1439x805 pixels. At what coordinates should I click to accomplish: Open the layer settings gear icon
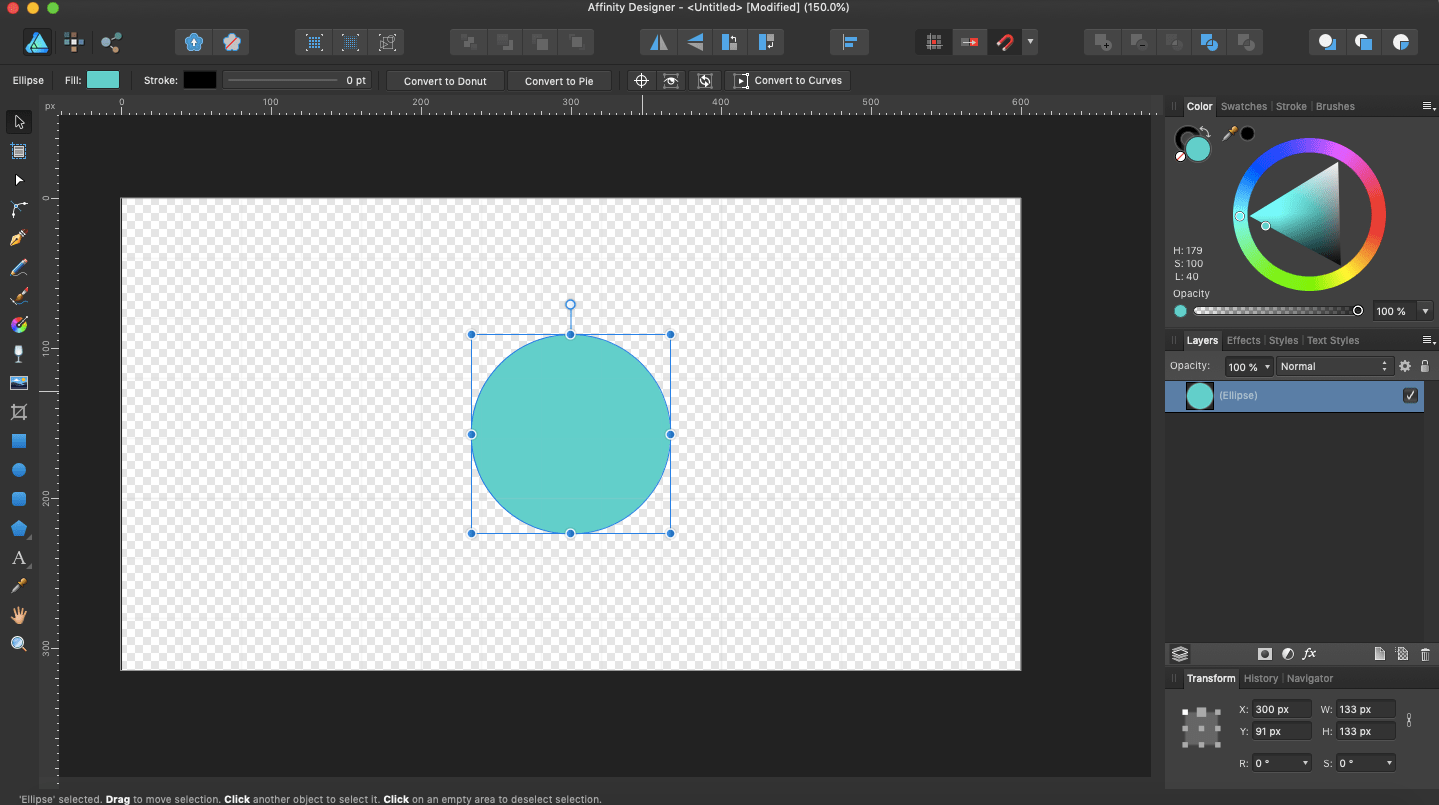tap(1405, 367)
